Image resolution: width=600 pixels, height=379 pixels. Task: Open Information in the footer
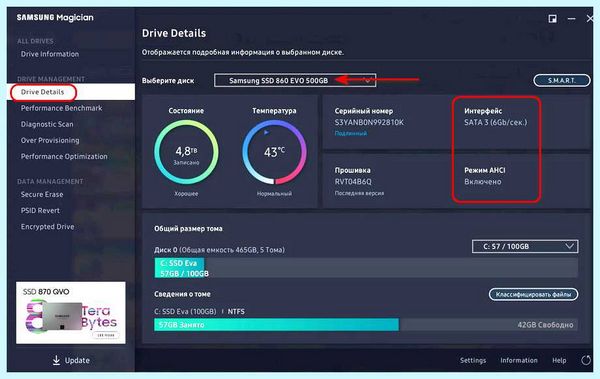[x=518, y=361]
